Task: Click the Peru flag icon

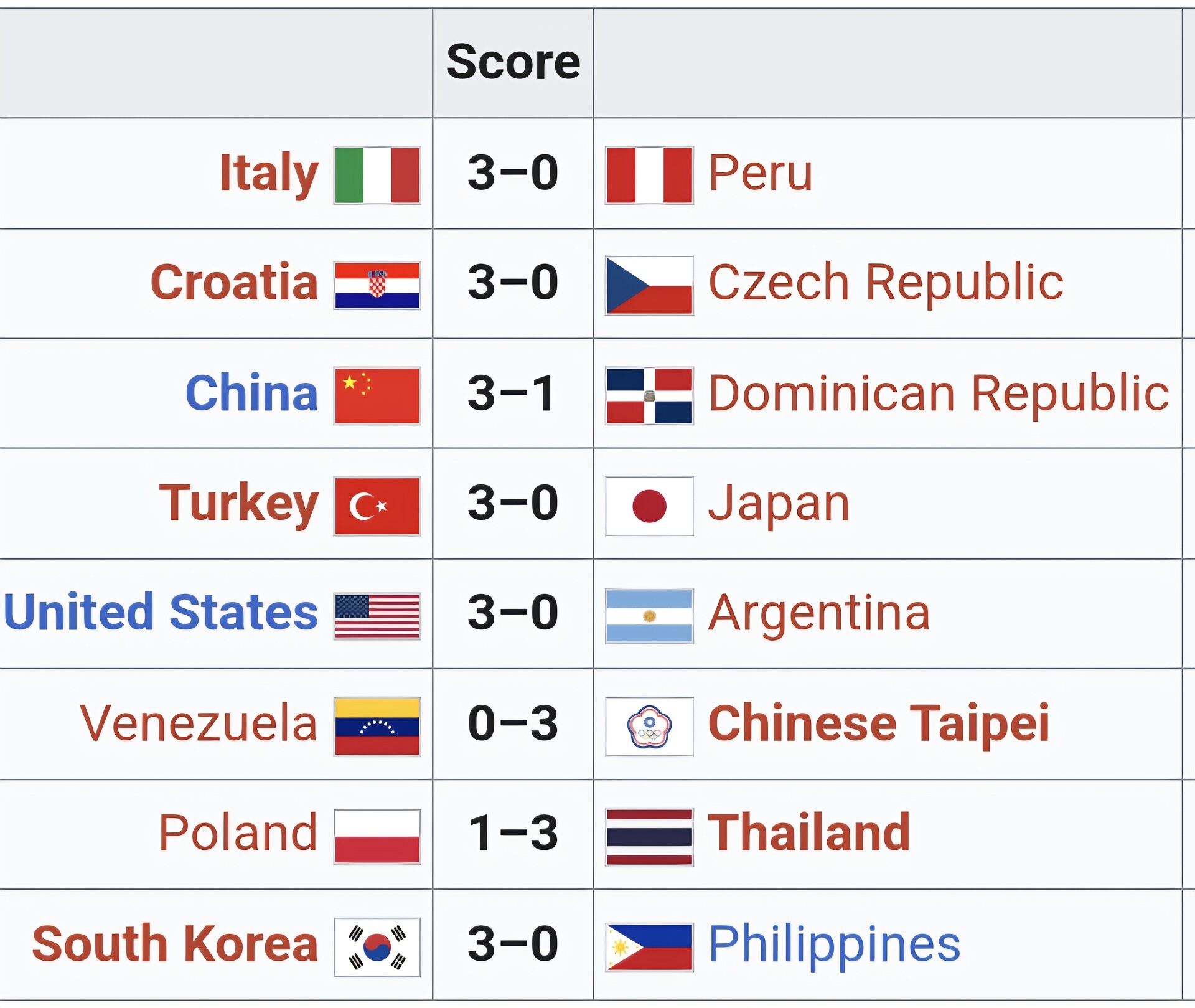Action: coord(649,175)
